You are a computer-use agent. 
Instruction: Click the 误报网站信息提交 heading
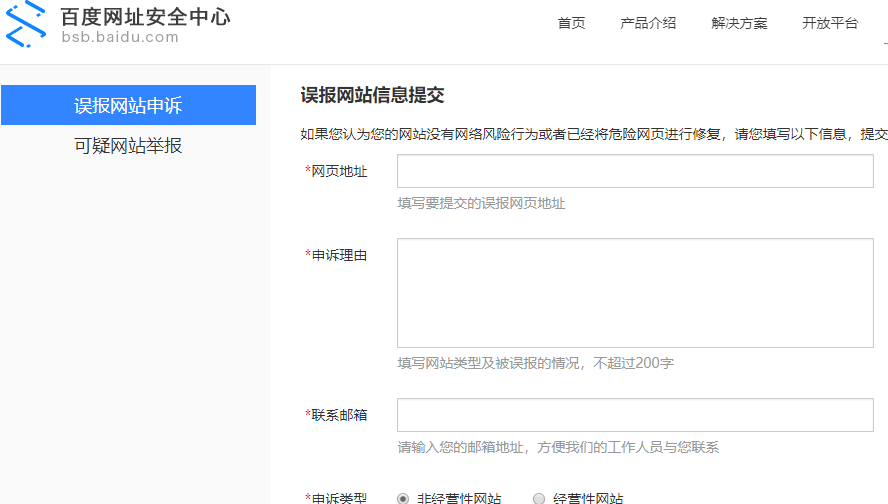click(372, 96)
